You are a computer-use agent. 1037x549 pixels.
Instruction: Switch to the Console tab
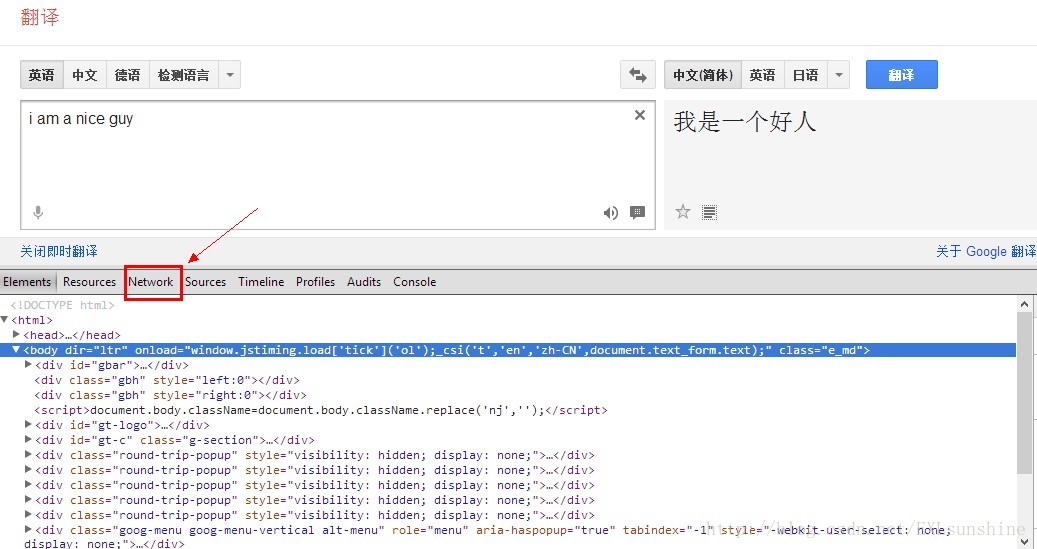click(415, 282)
